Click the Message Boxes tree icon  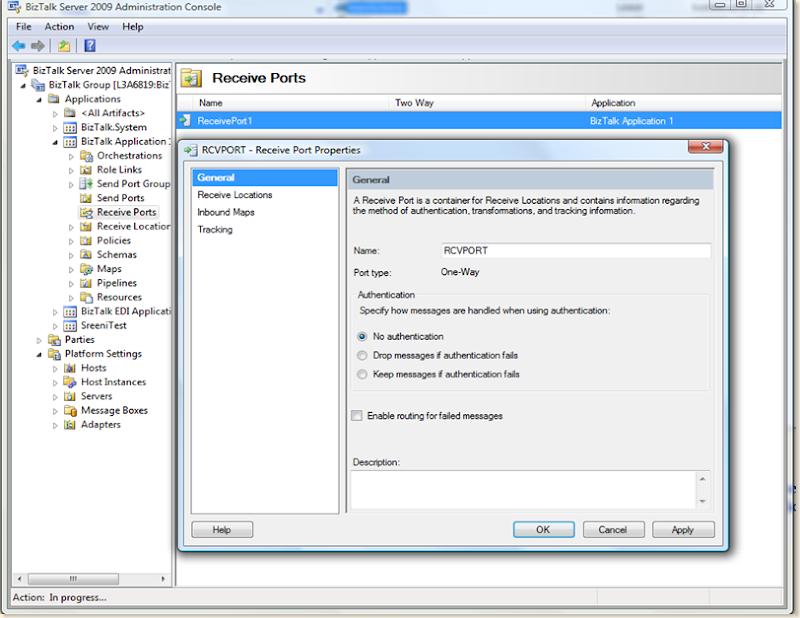pyautogui.click(x=70, y=411)
